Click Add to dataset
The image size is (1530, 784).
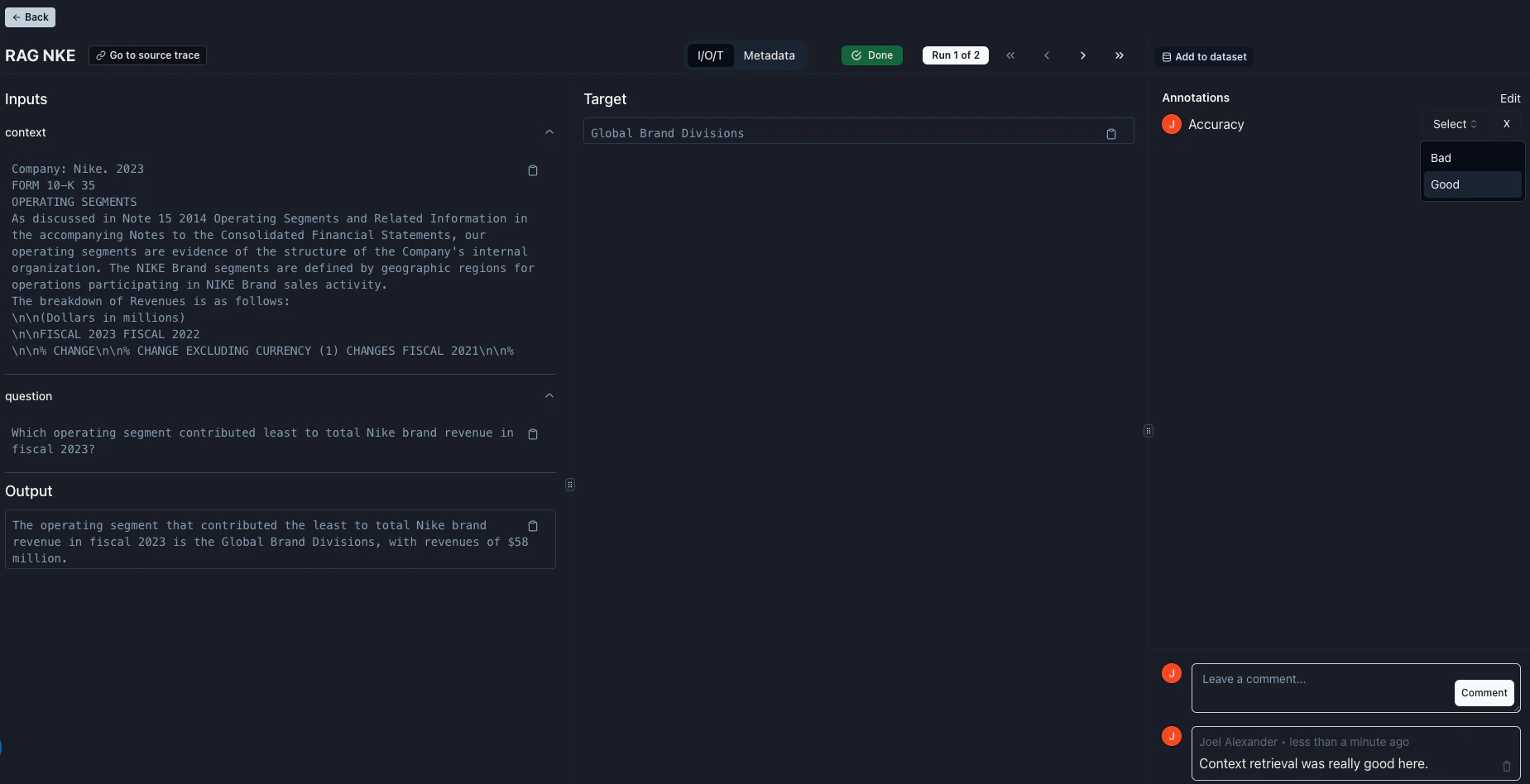click(x=1204, y=57)
